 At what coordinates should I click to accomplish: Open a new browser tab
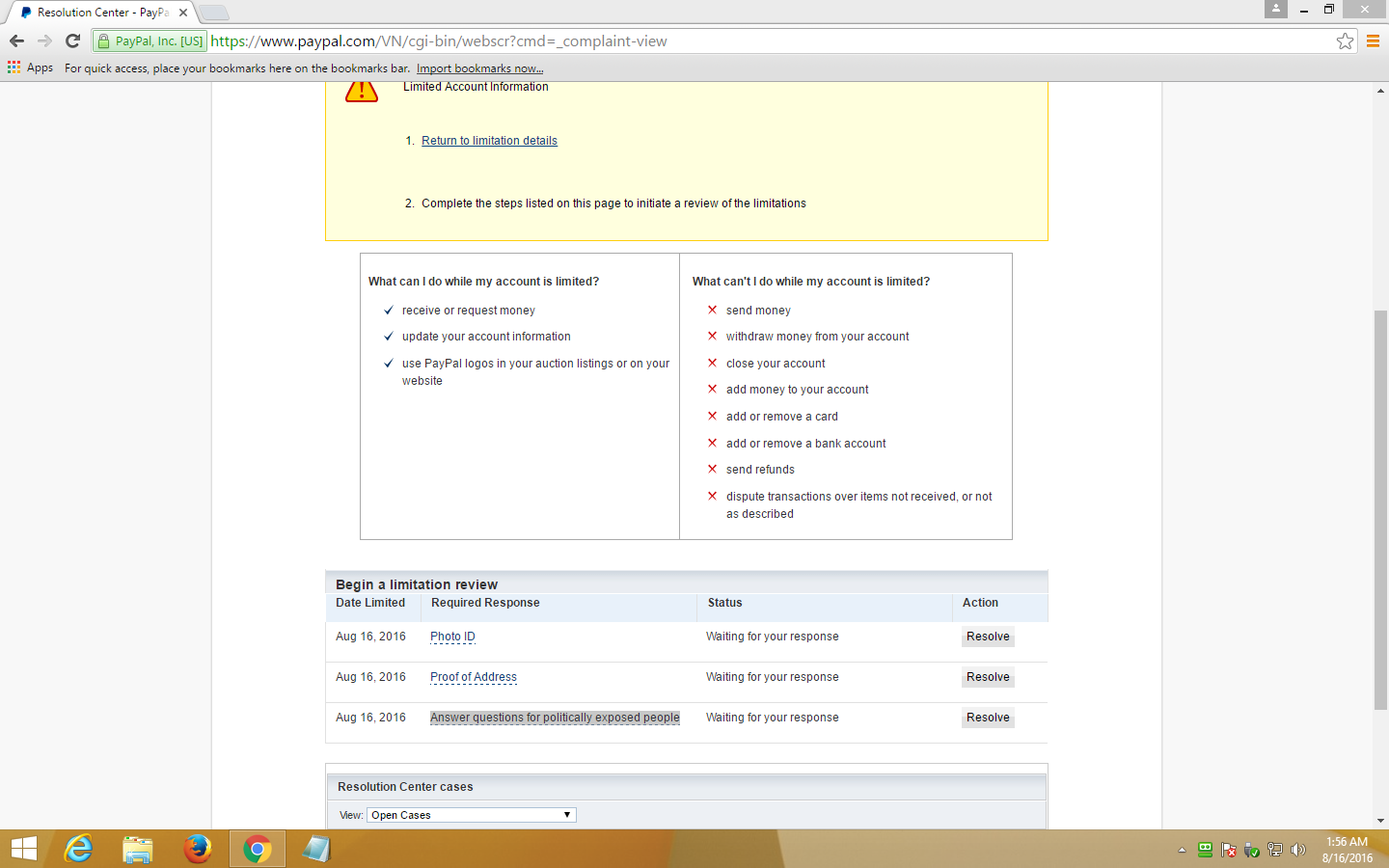coord(213,13)
